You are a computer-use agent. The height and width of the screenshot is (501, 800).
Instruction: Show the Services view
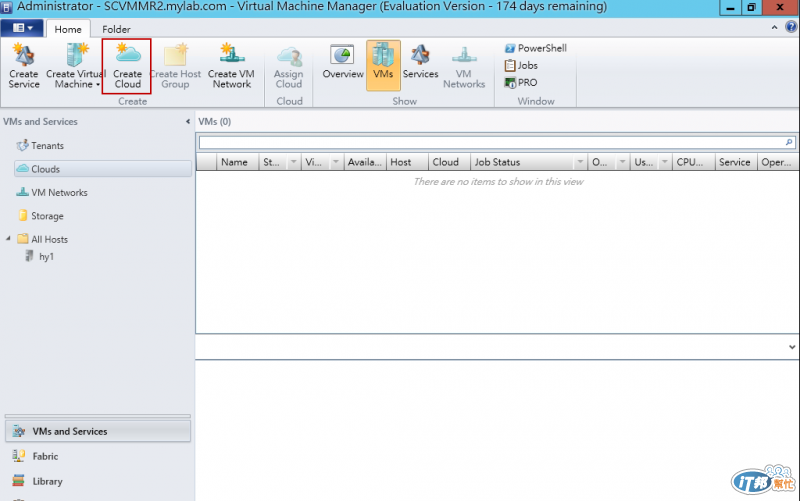(x=420, y=62)
